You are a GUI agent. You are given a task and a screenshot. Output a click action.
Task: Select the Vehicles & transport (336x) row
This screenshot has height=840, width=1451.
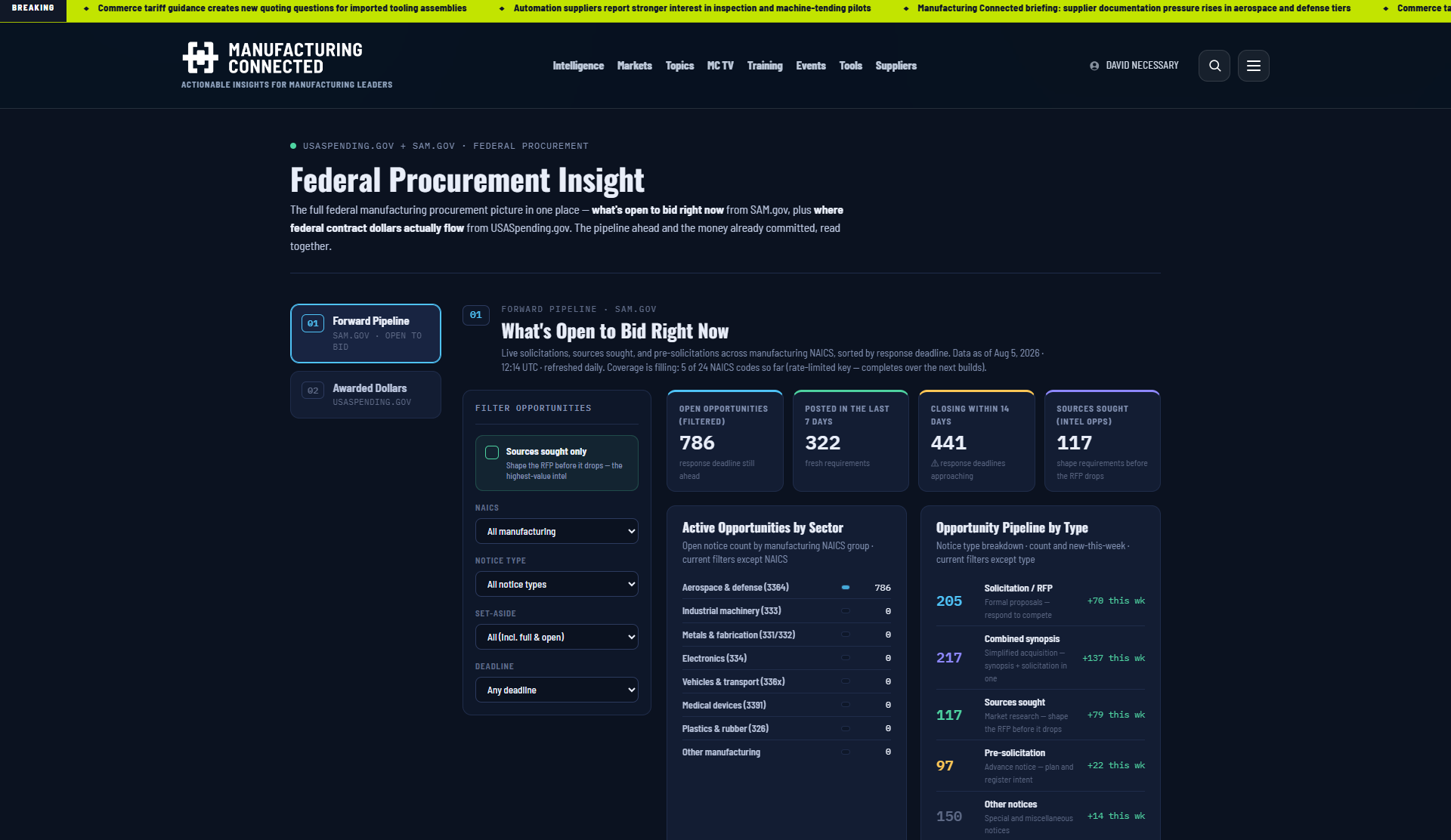click(787, 682)
